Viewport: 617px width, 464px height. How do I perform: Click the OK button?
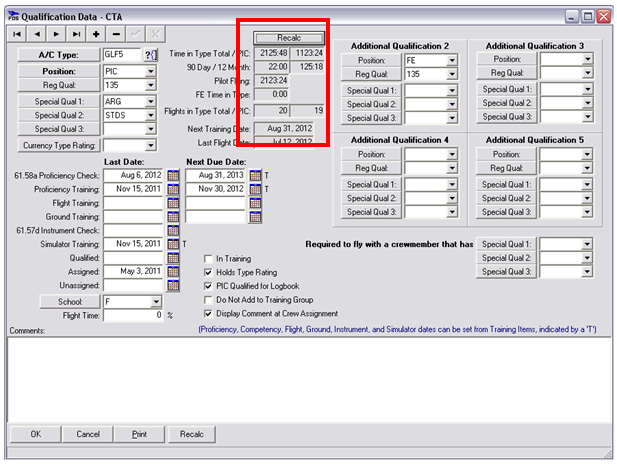point(35,434)
